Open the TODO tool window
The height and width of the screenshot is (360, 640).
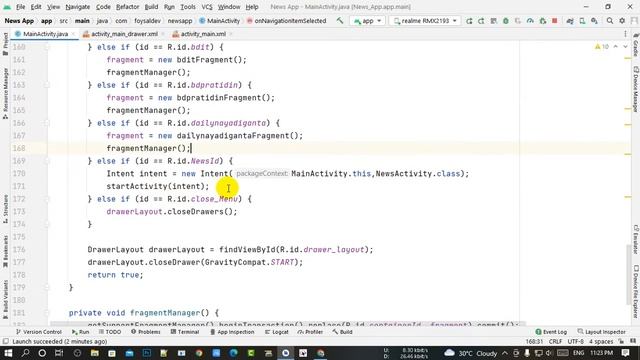point(110,332)
